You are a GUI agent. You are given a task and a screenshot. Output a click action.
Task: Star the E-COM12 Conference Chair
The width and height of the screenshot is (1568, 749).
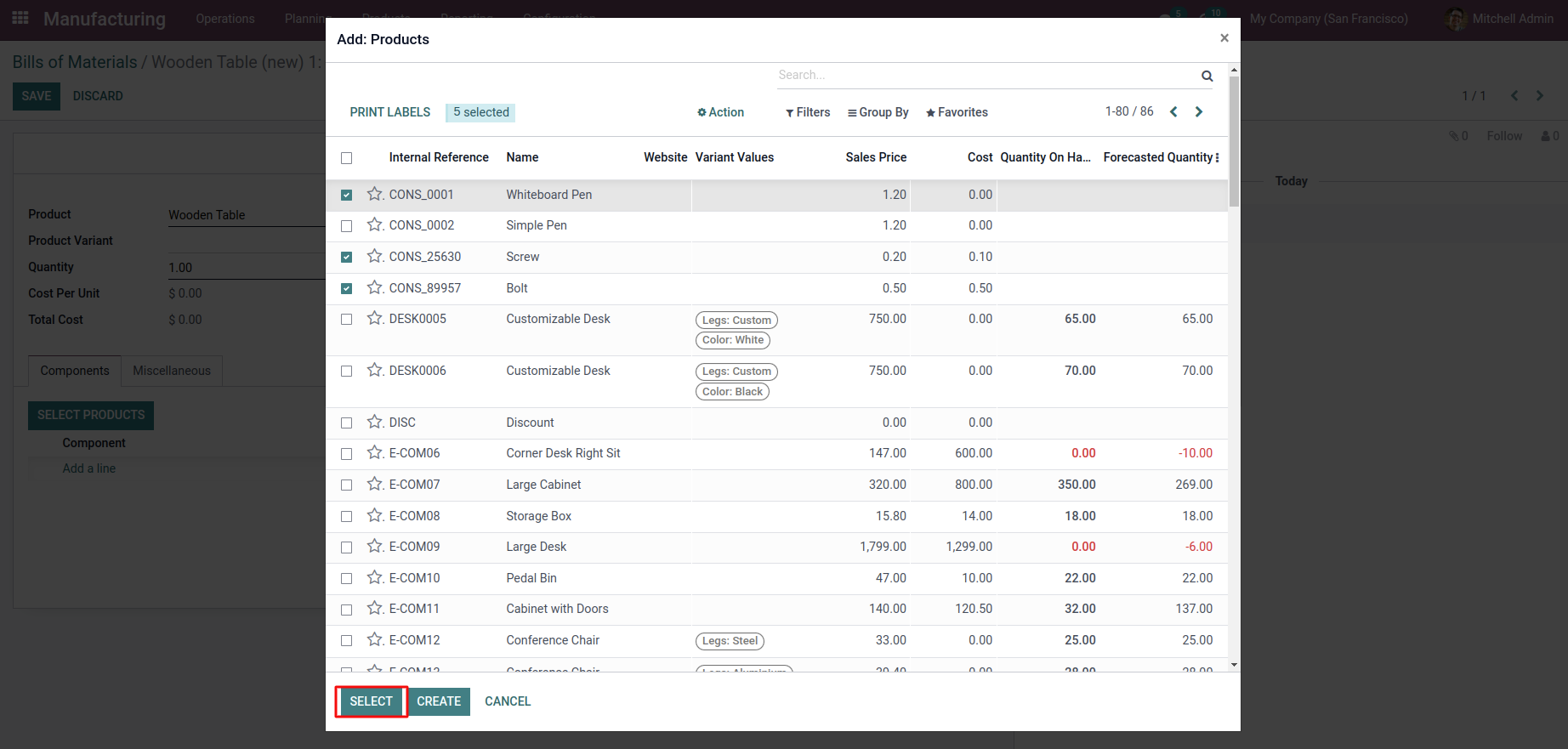click(x=375, y=639)
